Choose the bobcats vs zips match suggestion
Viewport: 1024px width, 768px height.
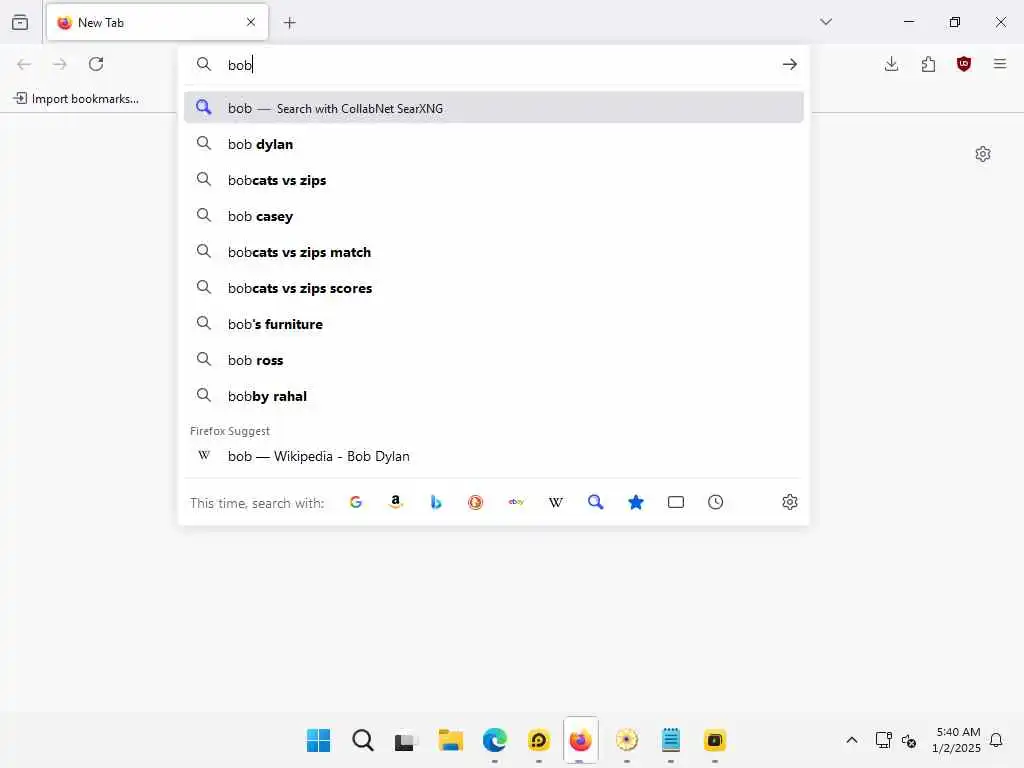(x=494, y=252)
